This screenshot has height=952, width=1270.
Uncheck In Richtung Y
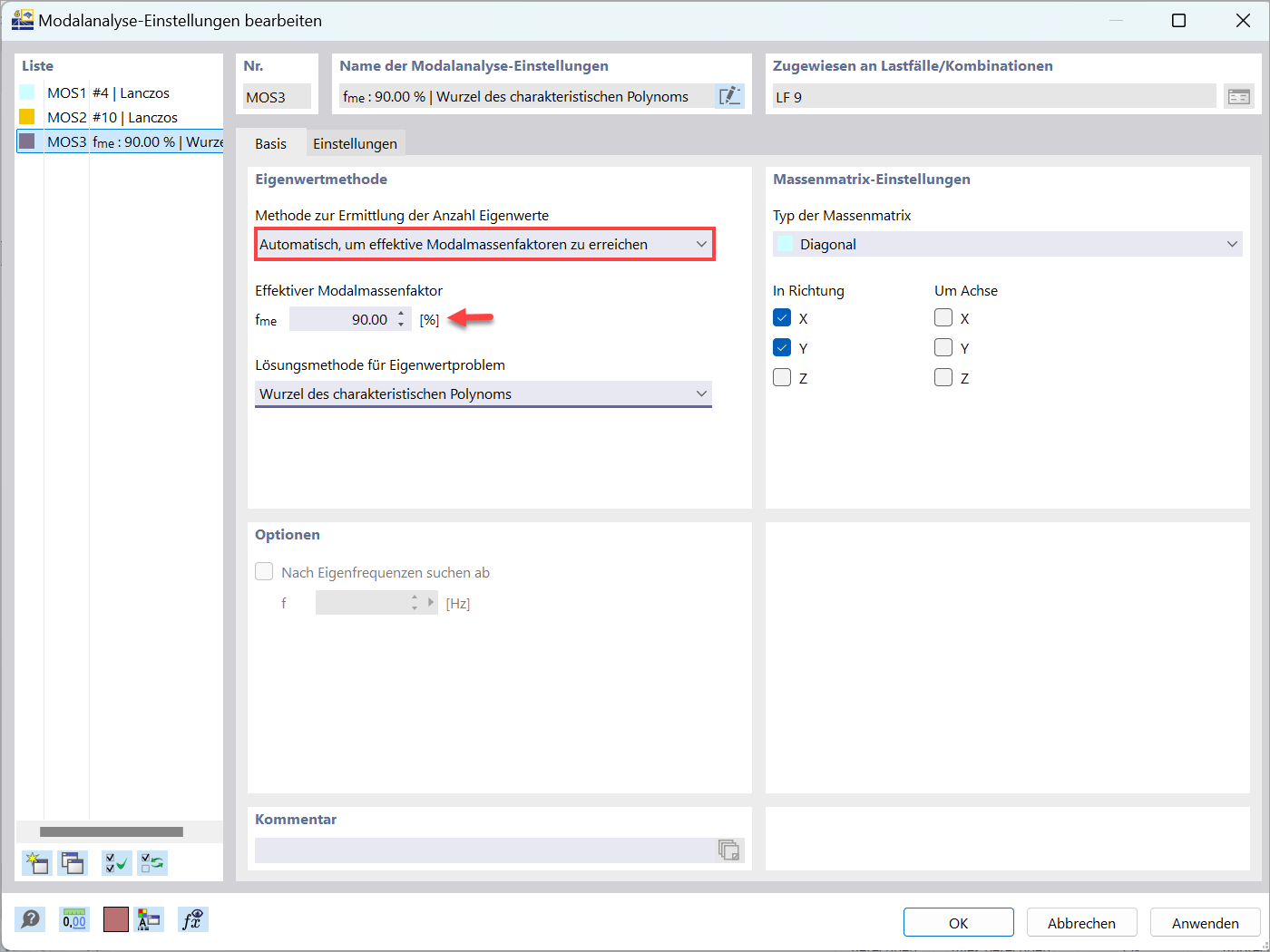[x=782, y=348]
